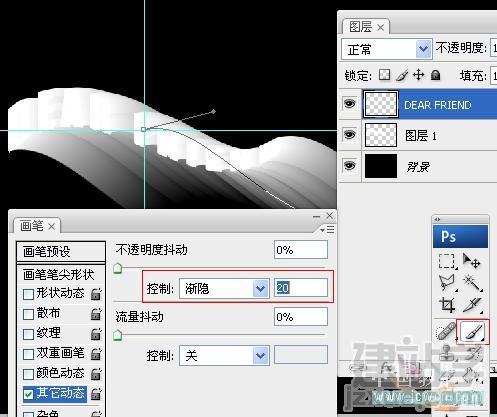
Task: Open the 渐隐 control dropdown
Action: tap(224, 288)
